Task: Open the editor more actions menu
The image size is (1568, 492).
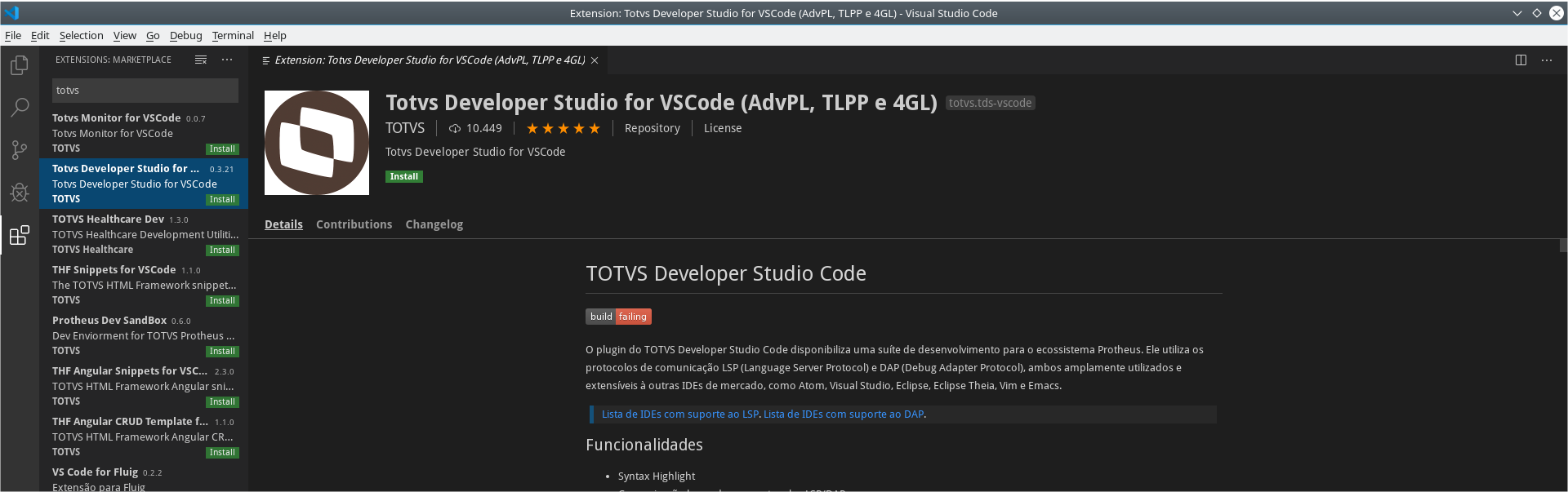Action: tap(1547, 60)
